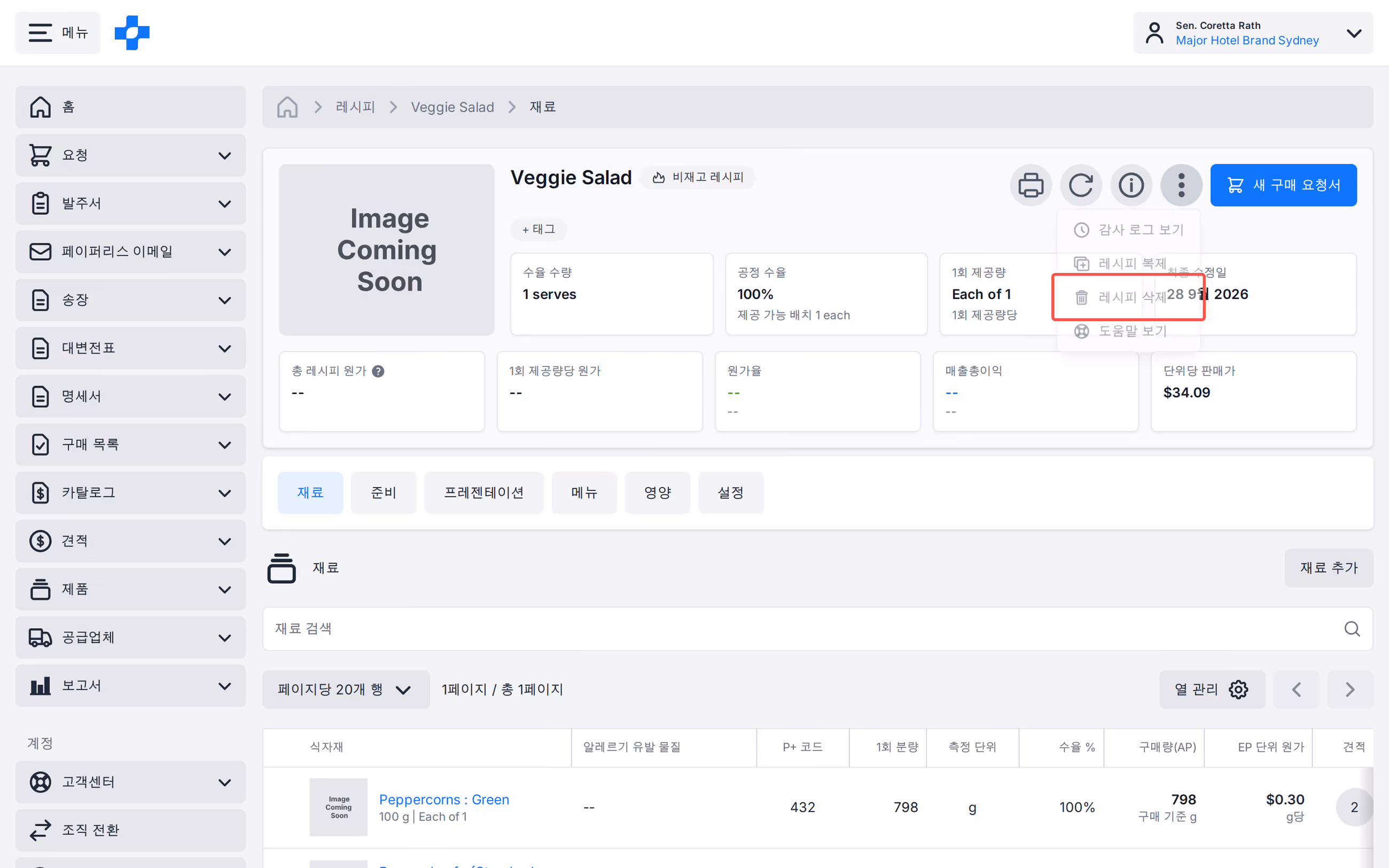Go to 레시피 breadcrumb link

[355, 107]
